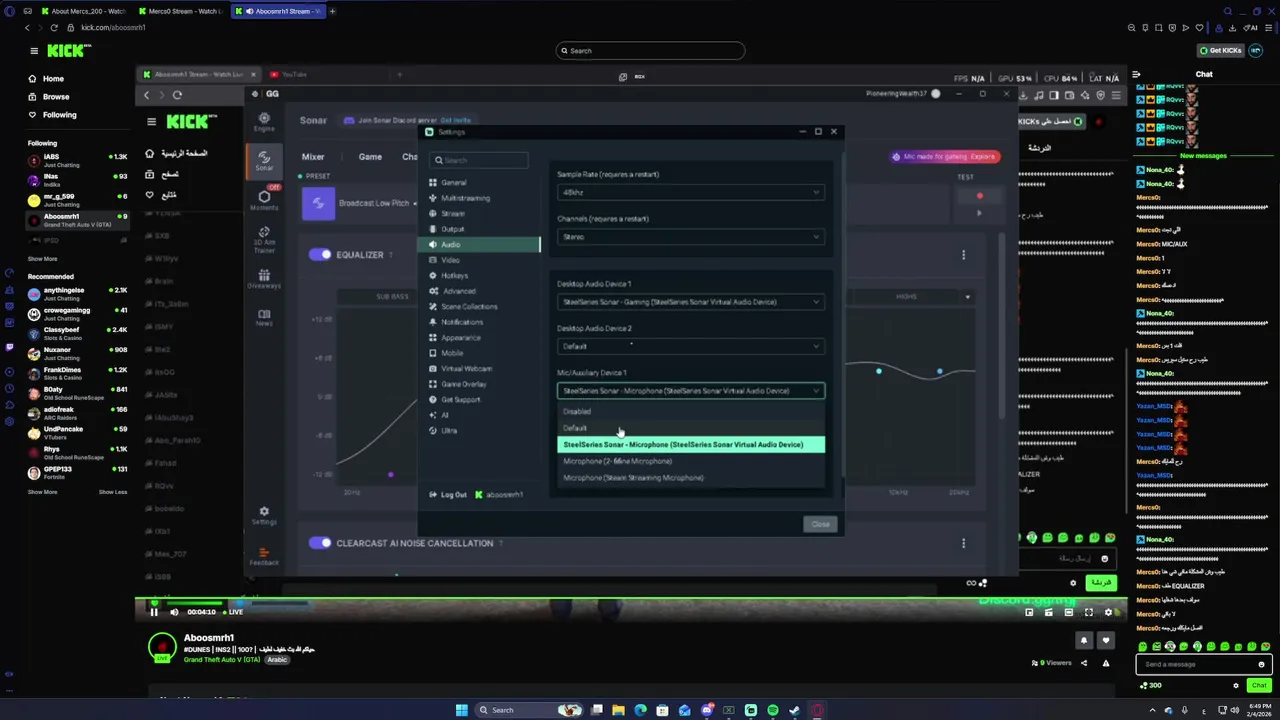Open the Desktop Audio Device 2 dropdown
This screenshot has width=1280, height=720.
[x=690, y=346]
